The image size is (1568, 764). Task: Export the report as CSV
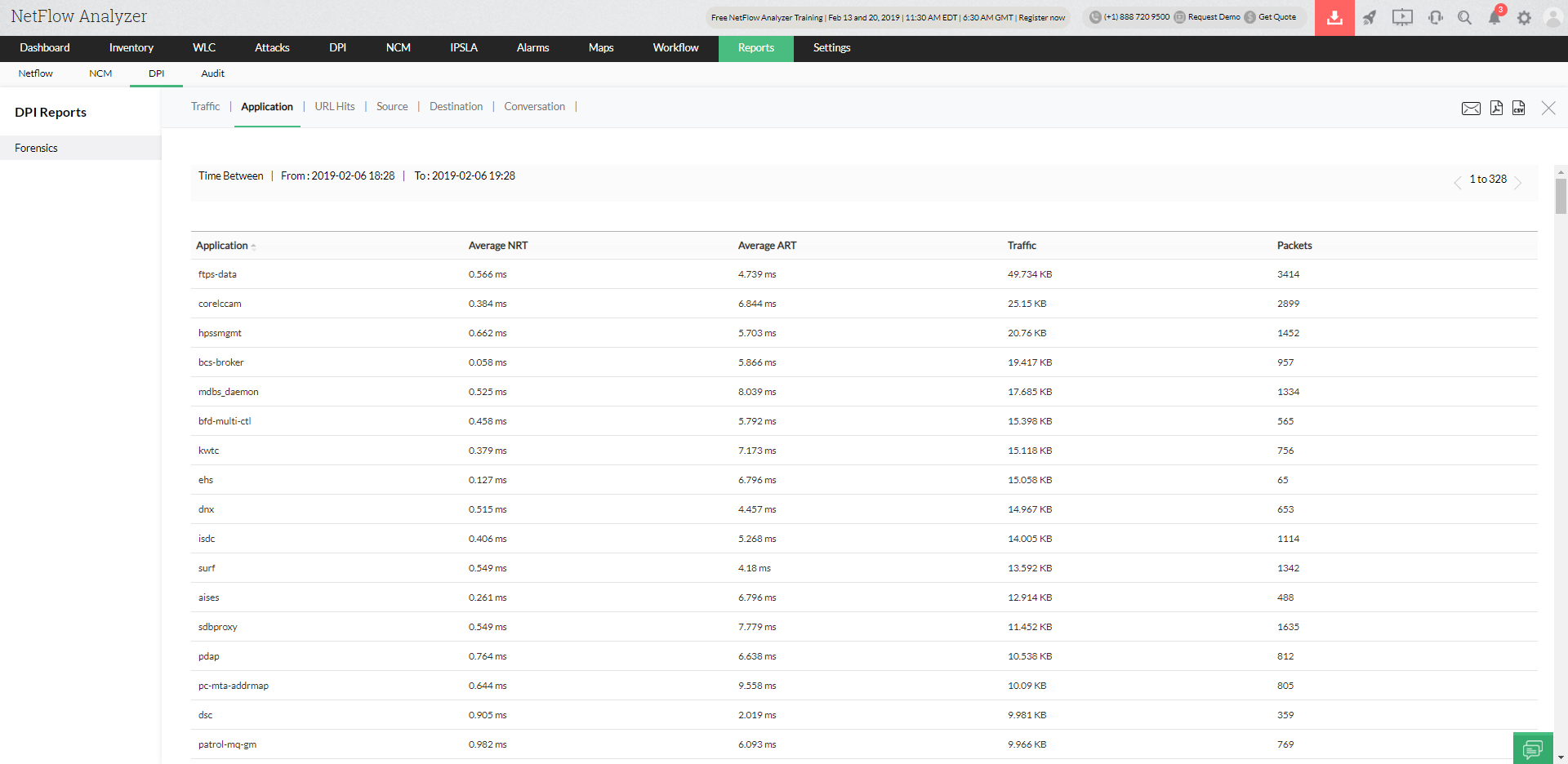(x=1518, y=108)
